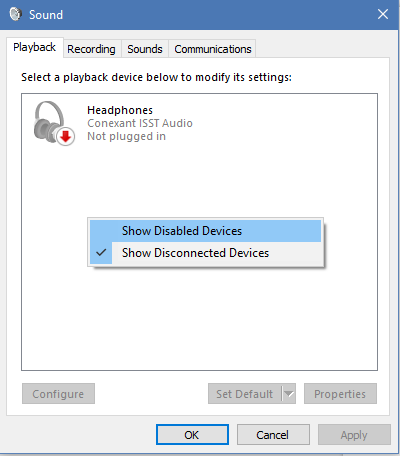The image size is (400, 456).
Task: Close the Sound dialog window
Action: [x=383, y=14]
